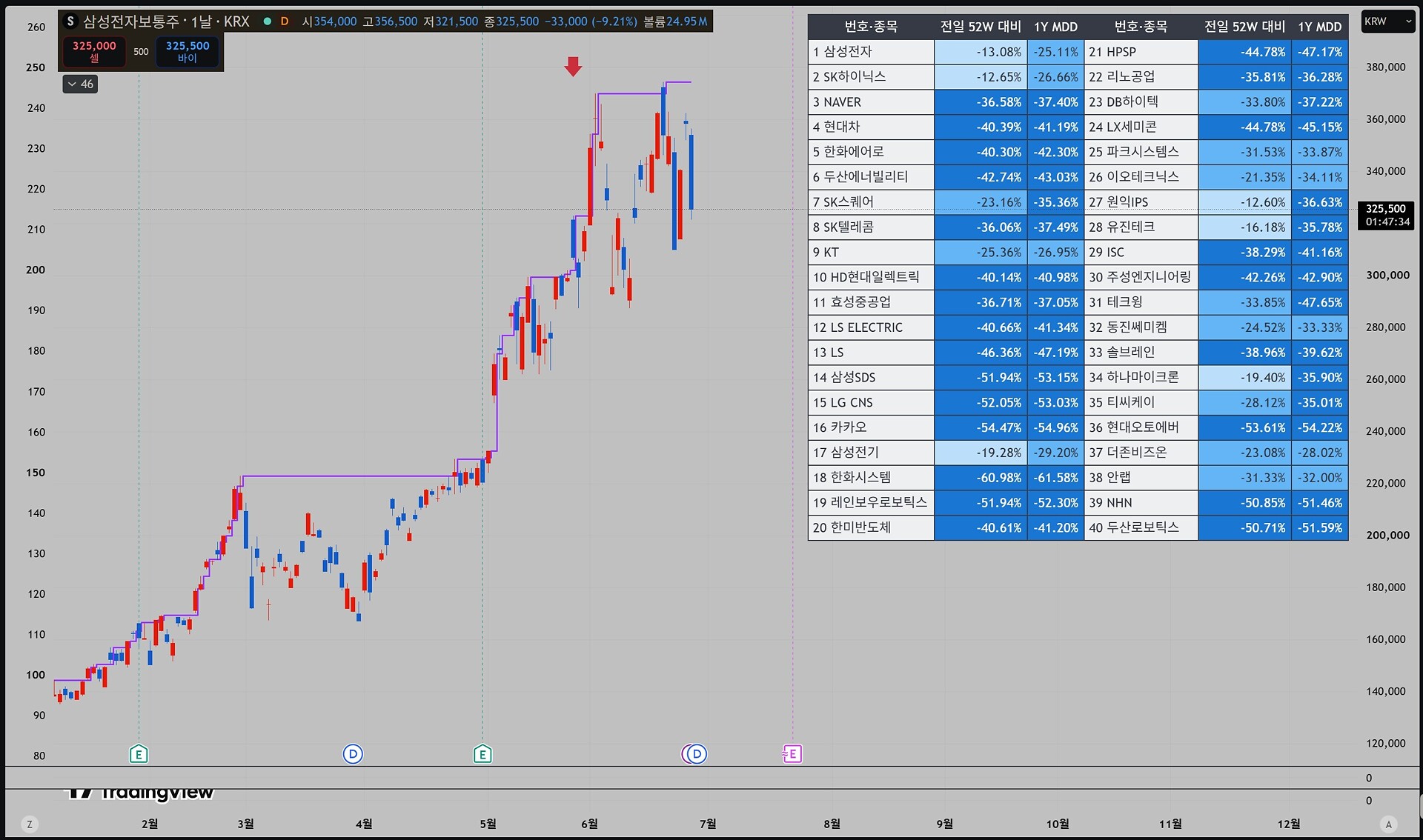Select the 9 KT table cell
Image resolution: width=1423 pixels, height=840 pixels.
coord(871,253)
